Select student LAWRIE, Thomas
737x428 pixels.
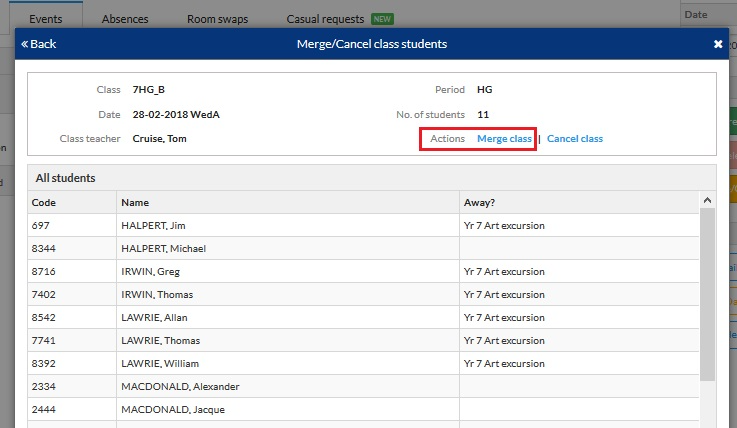(161, 341)
